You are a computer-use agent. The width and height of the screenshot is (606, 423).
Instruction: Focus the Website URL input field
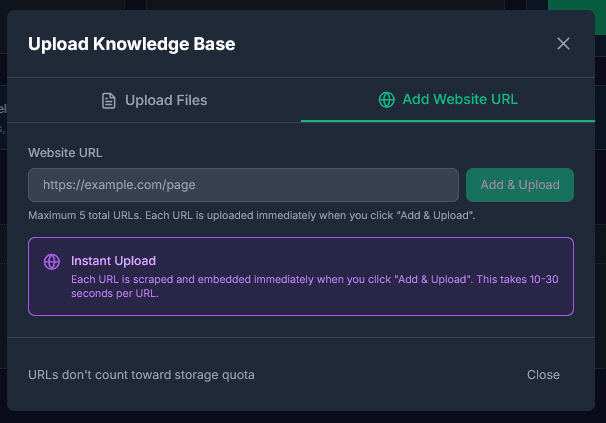point(243,185)
